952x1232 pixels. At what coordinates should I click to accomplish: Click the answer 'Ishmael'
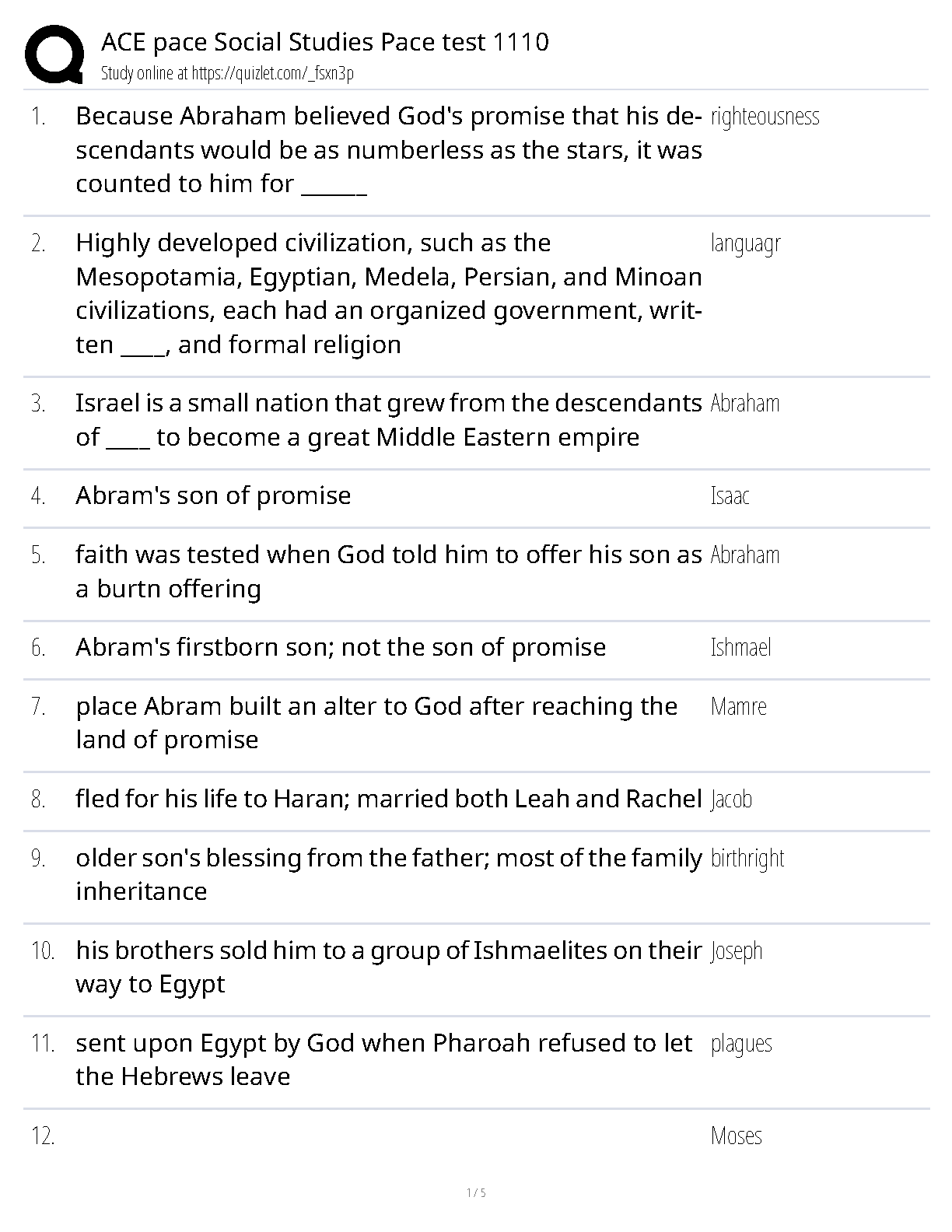pyautogui.click(x=740, y=648)
